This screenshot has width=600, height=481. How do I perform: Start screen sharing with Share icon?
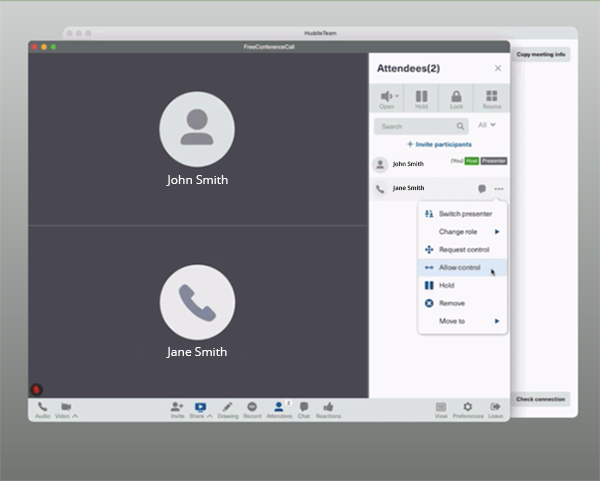pyautogui.click(x=200, y=407)
